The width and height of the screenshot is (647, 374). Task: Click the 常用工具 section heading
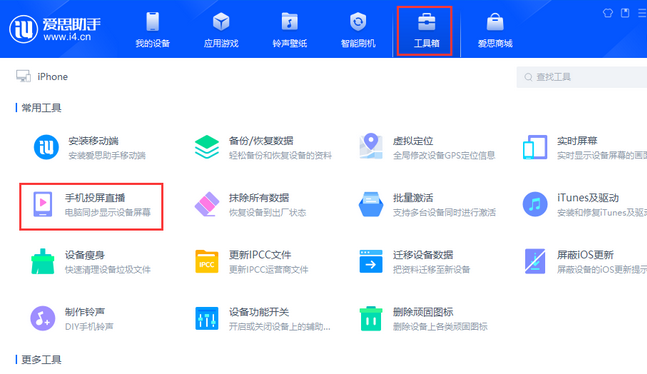click(41, 108)
